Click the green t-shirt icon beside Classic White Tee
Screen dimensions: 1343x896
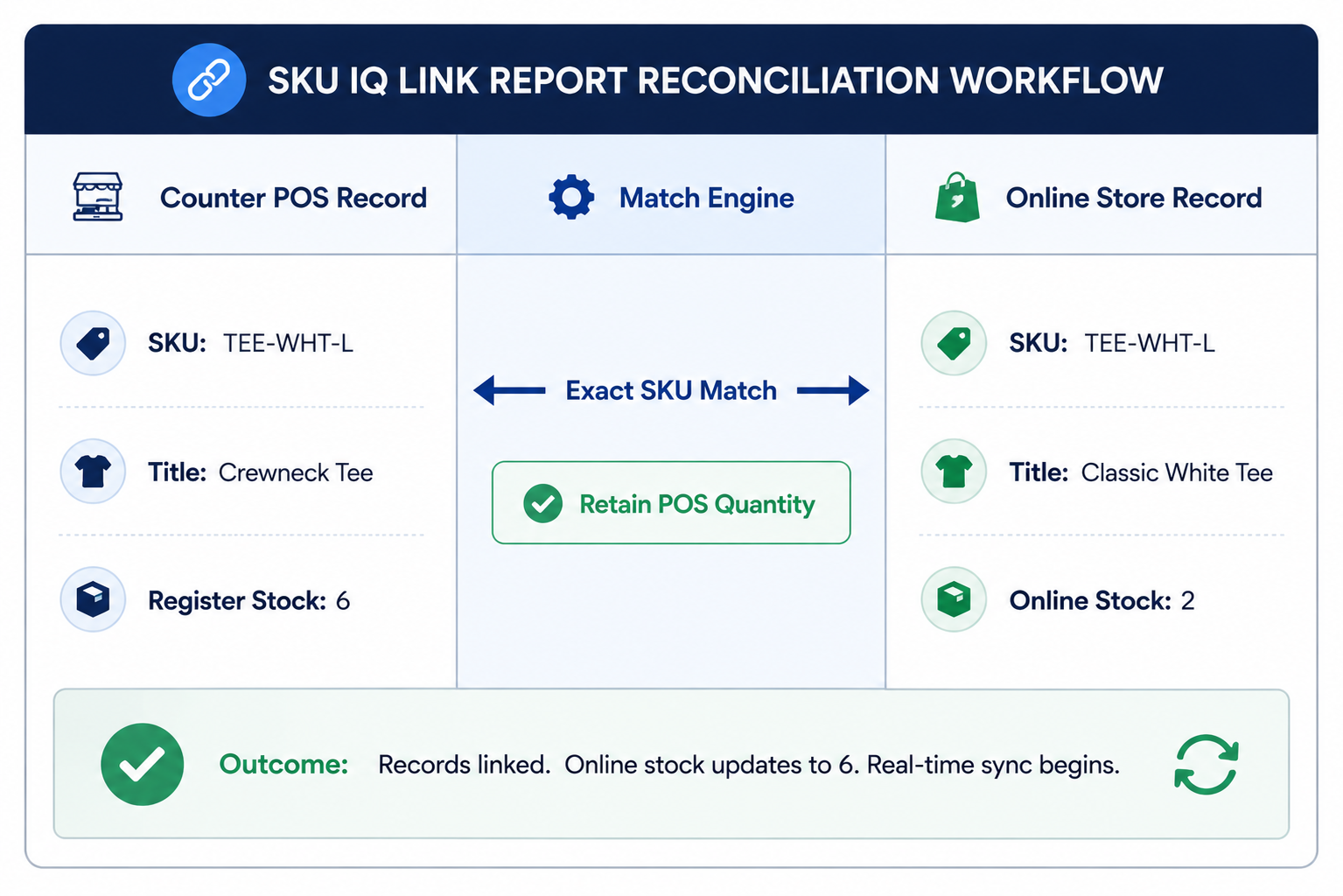click(954, 472)
